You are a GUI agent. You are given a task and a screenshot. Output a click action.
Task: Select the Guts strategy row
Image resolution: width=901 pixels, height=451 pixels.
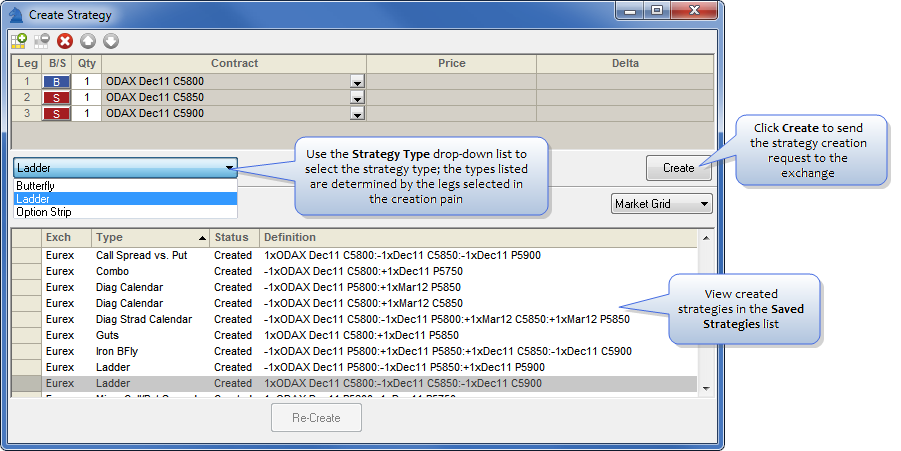click(x=355, y=336)
